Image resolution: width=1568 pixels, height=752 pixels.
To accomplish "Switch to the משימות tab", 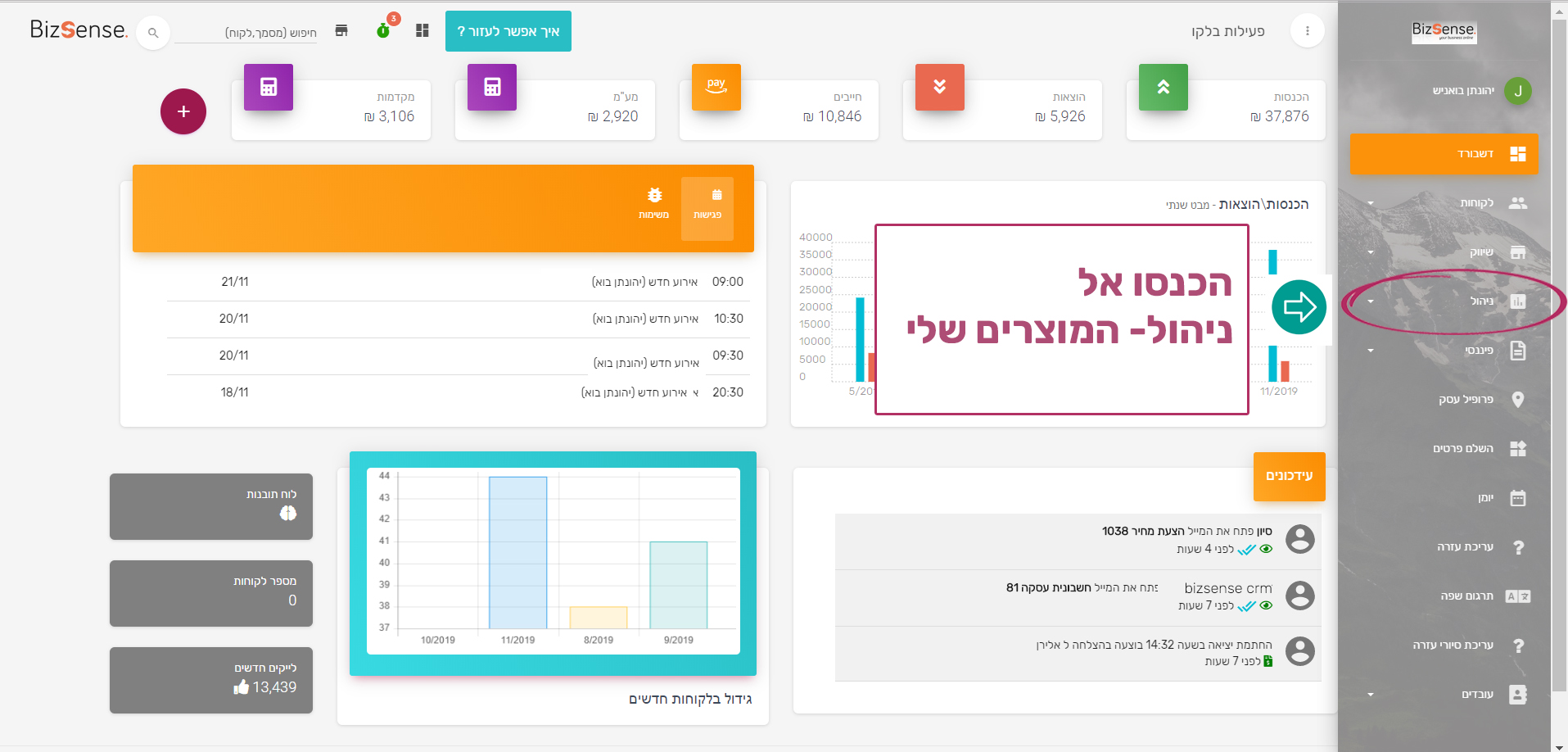I will (653, 203).
